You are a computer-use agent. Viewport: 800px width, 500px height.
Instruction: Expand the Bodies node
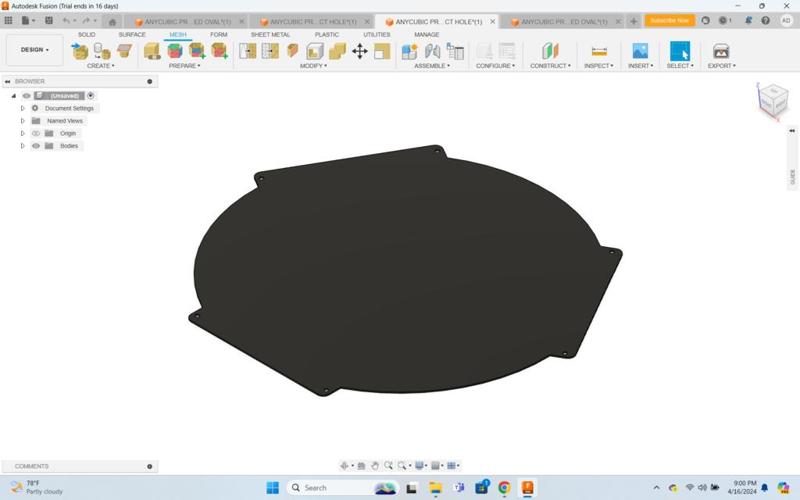(22, 146)
